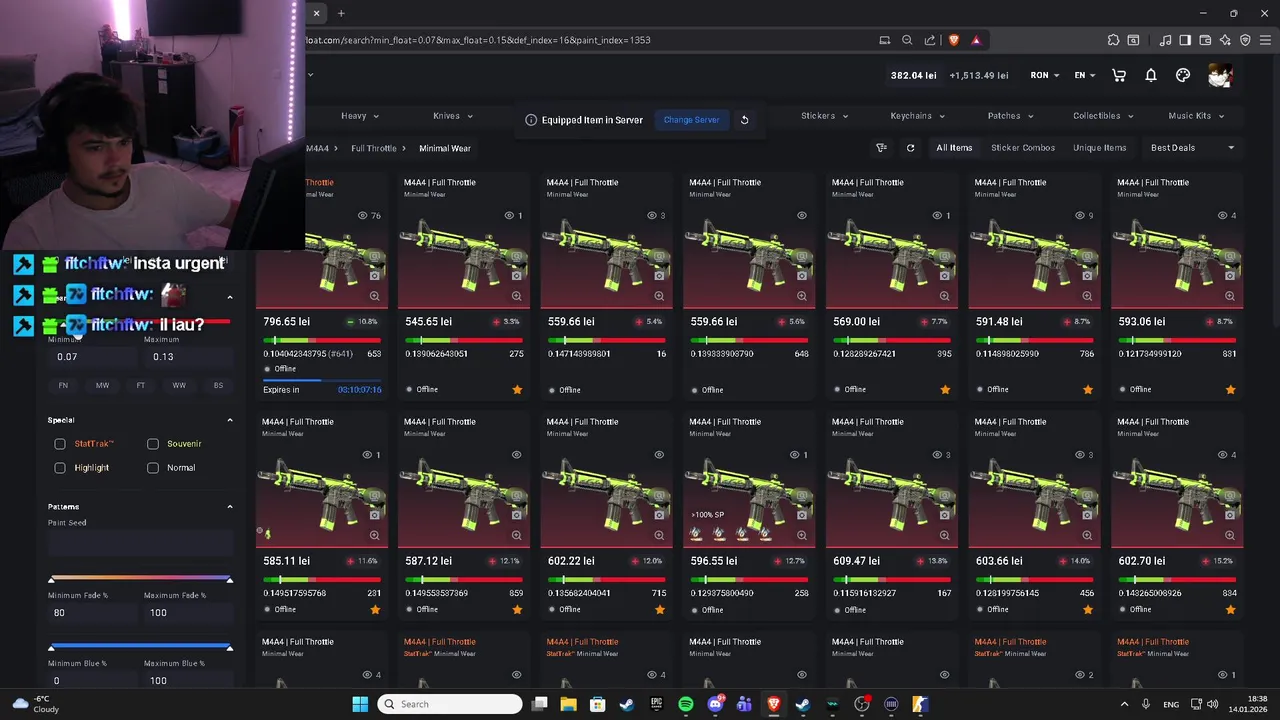
Task: Open File Explorer from the taskbar
Action: (568, 704)
